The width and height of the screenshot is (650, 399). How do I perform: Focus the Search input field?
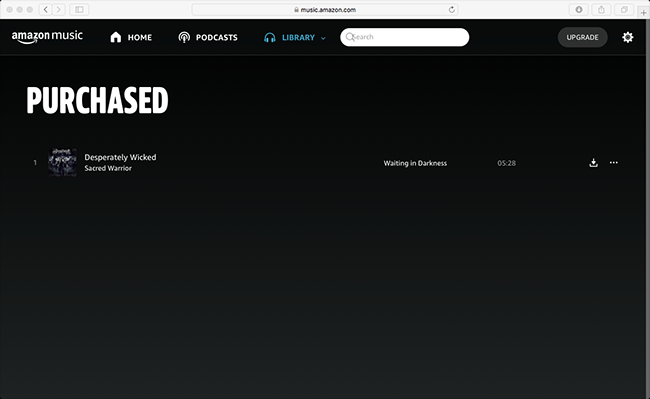tap(405, 37)
